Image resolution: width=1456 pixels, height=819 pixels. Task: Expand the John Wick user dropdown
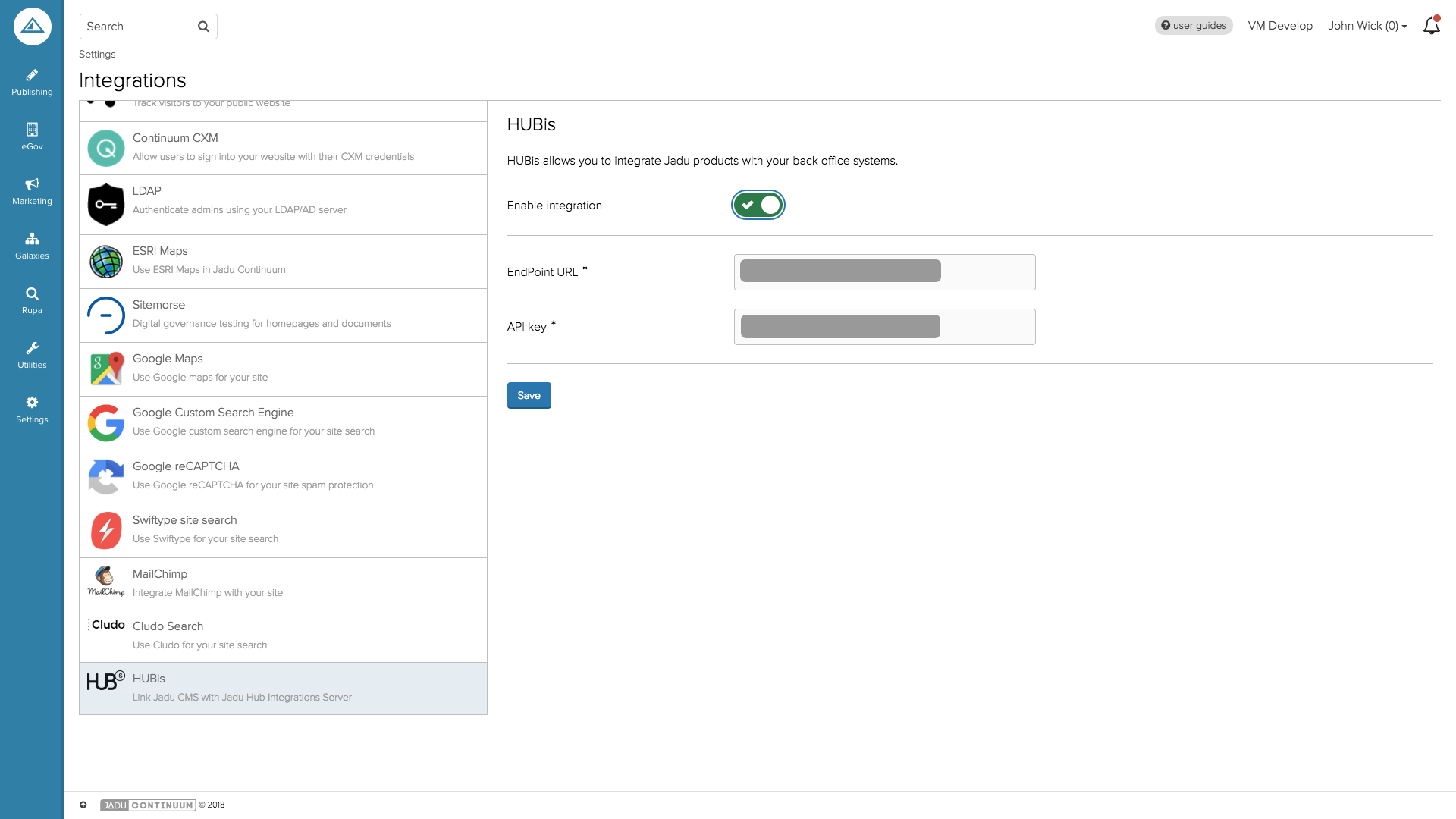[1367, 26]
